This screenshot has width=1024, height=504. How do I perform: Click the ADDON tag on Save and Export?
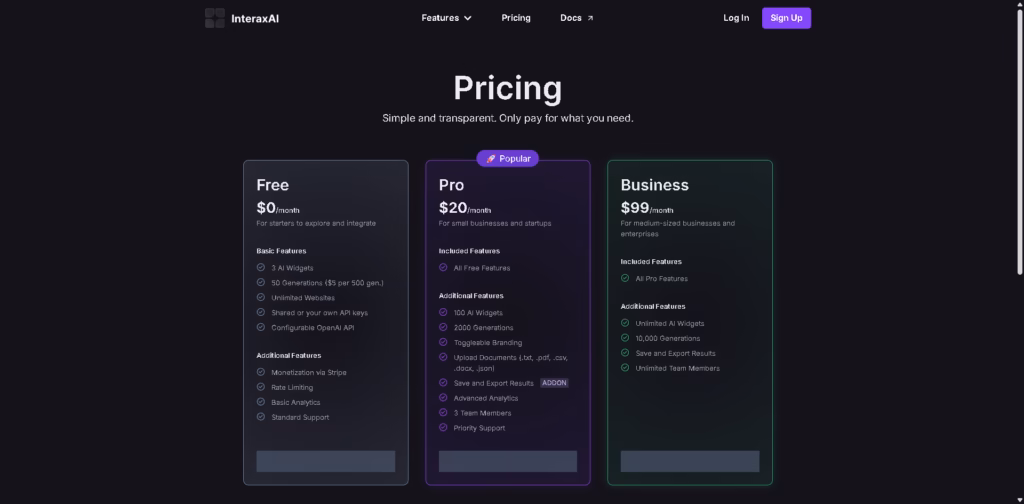(554, 383)
